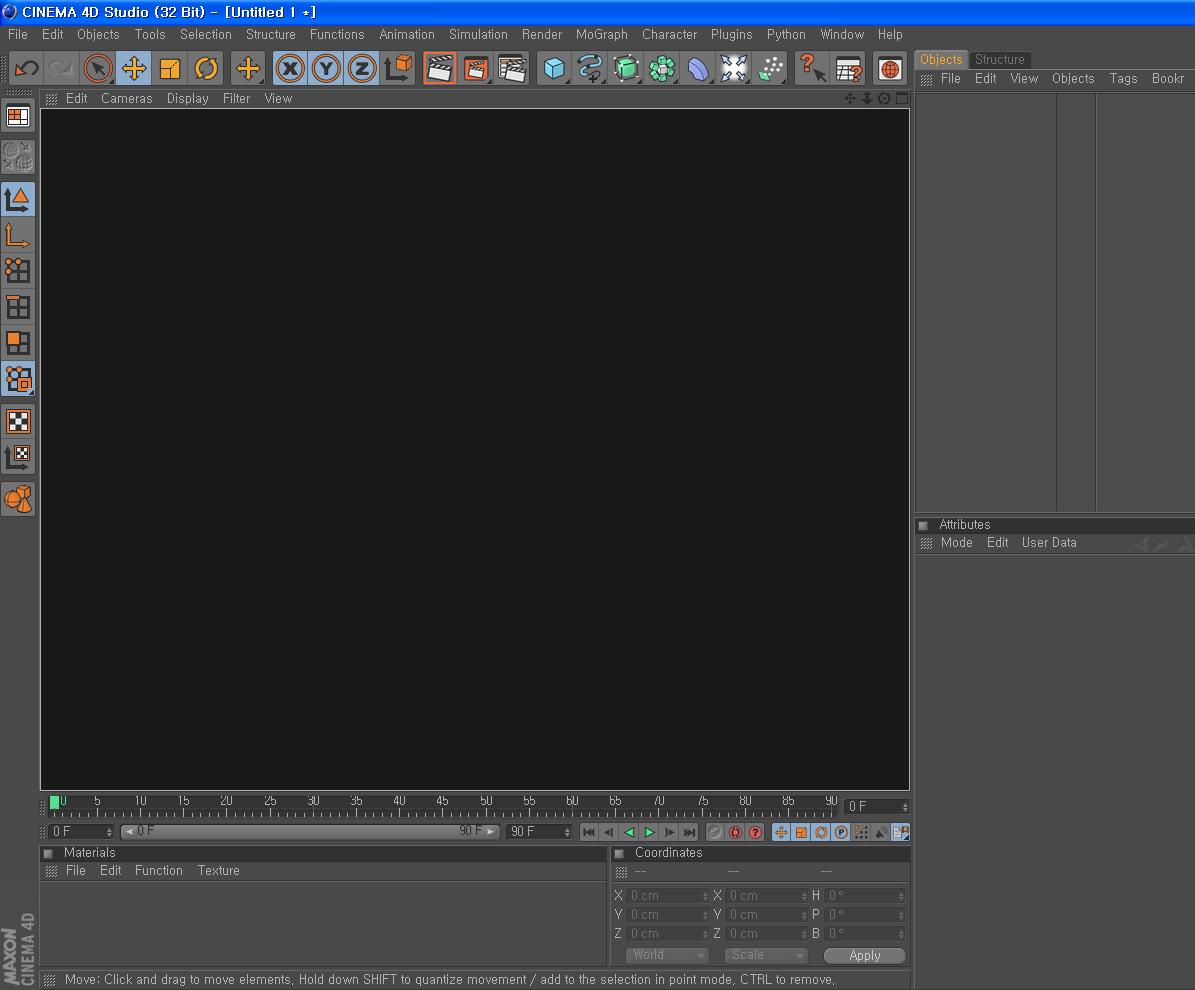The height and width of the screenshot is (990, 1195).
Task: Go to end of animation
Action: [x=689, y=832]
